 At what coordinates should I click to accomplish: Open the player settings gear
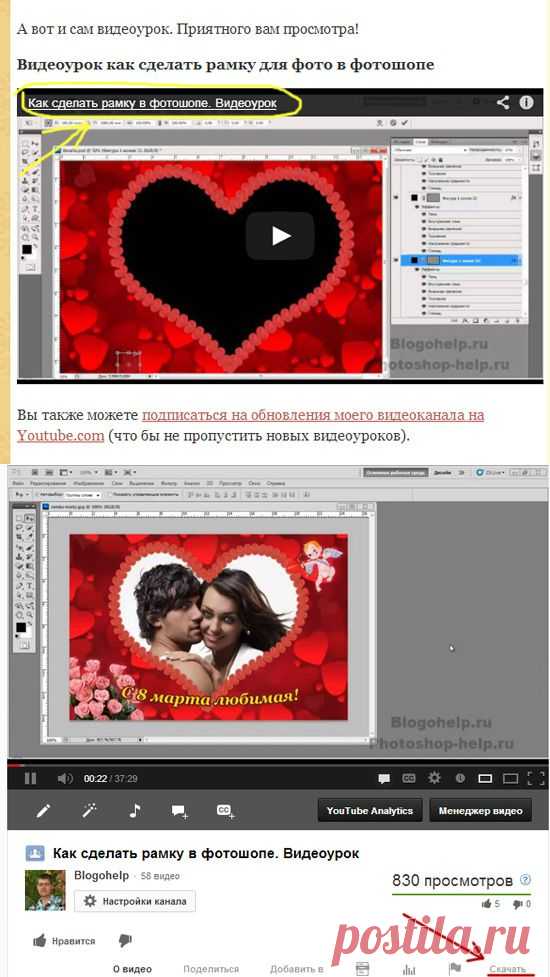pos(434,778)
